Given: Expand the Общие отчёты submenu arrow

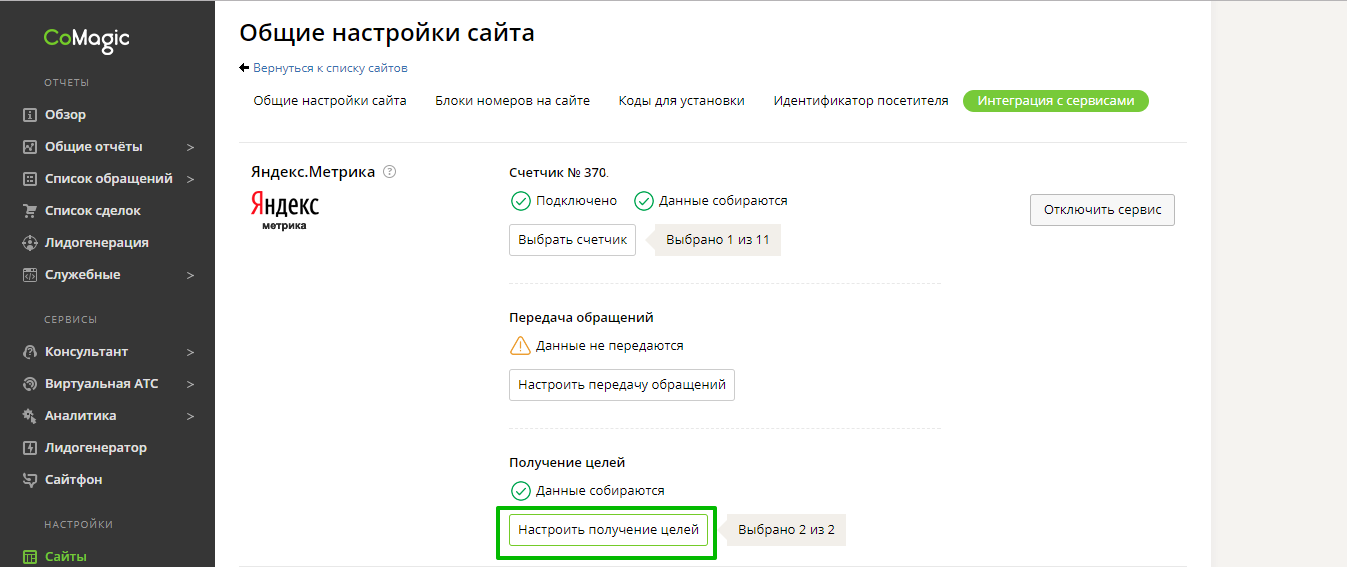Looking at the screenshot, I should 190,147.
